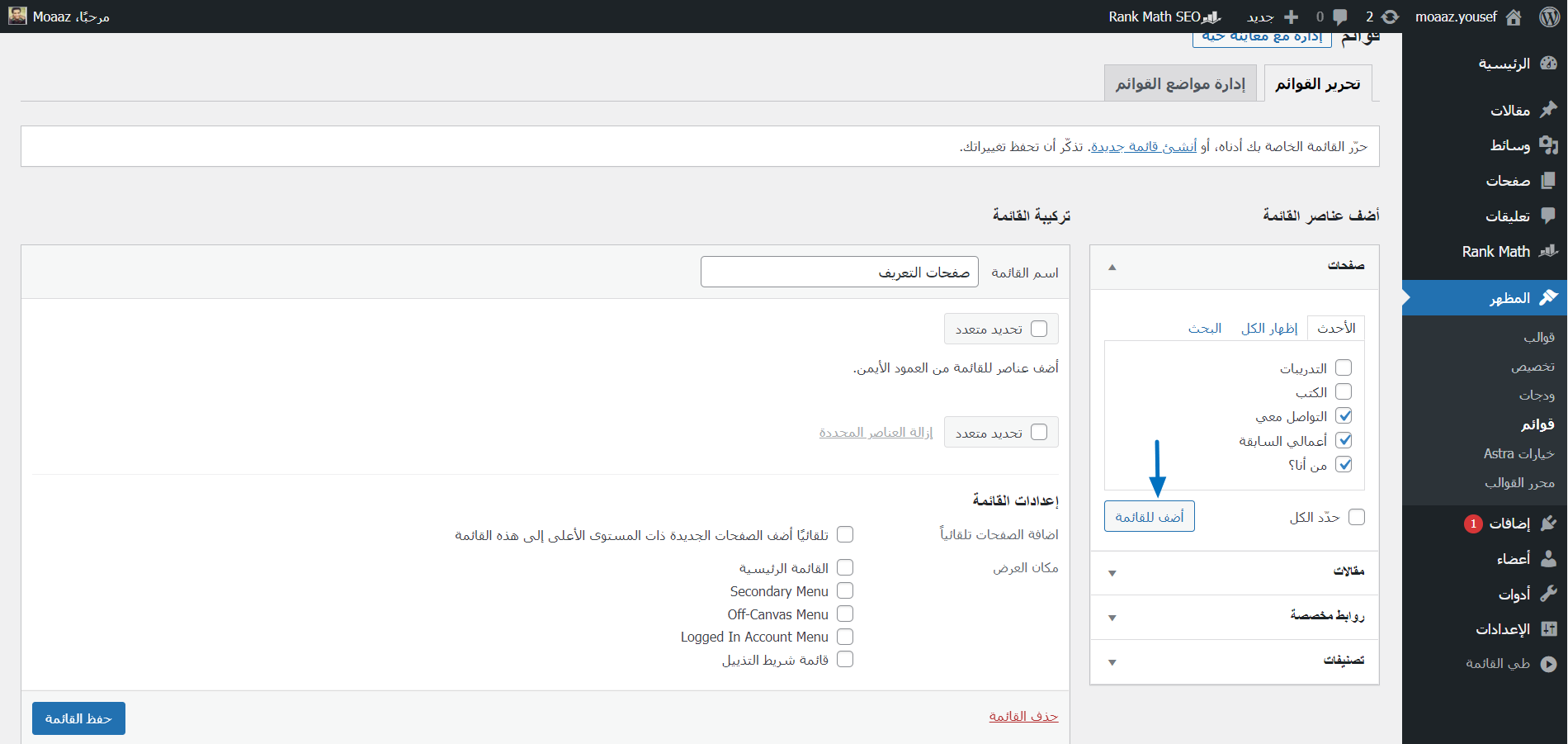The width and height of the screenshot is (1568, 744).
Task: Click the plugins update badge showing 1
Action: pos(1473,524)
